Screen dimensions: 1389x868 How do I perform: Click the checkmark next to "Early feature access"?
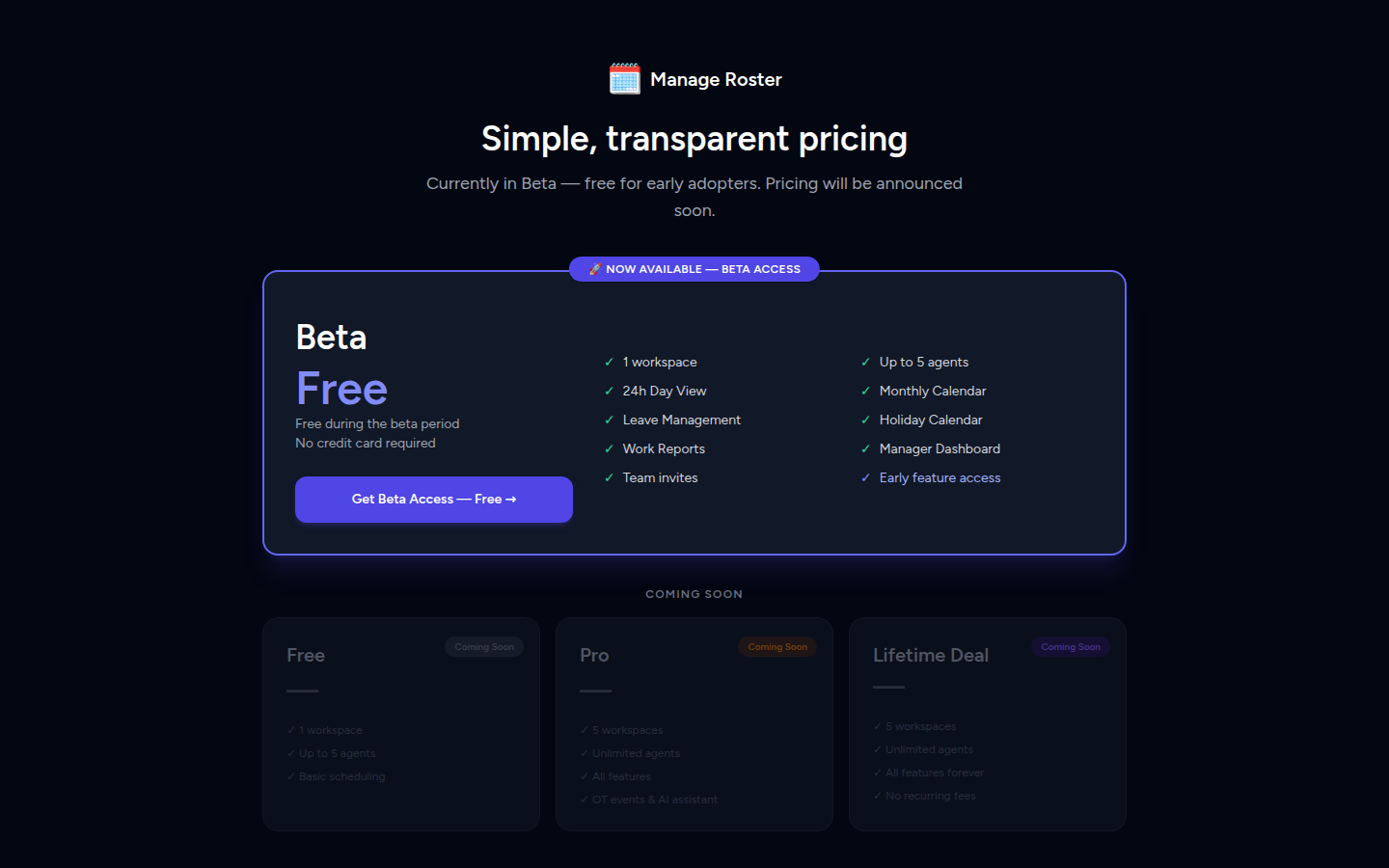tap(865, 477)
